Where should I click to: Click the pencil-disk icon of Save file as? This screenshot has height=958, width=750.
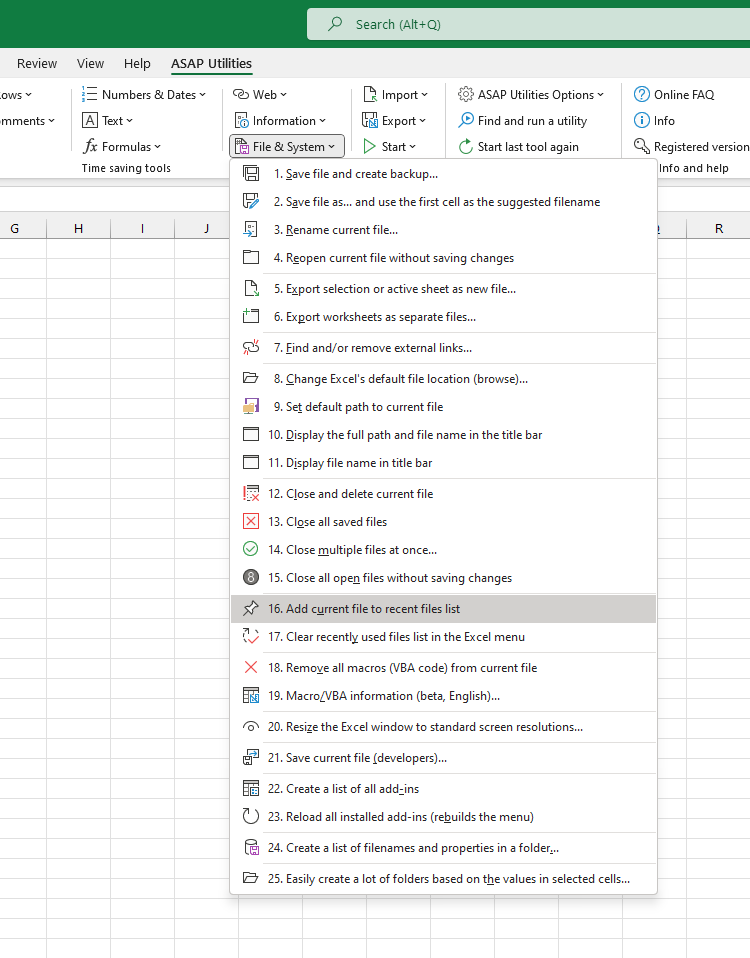tap(250, 202)
